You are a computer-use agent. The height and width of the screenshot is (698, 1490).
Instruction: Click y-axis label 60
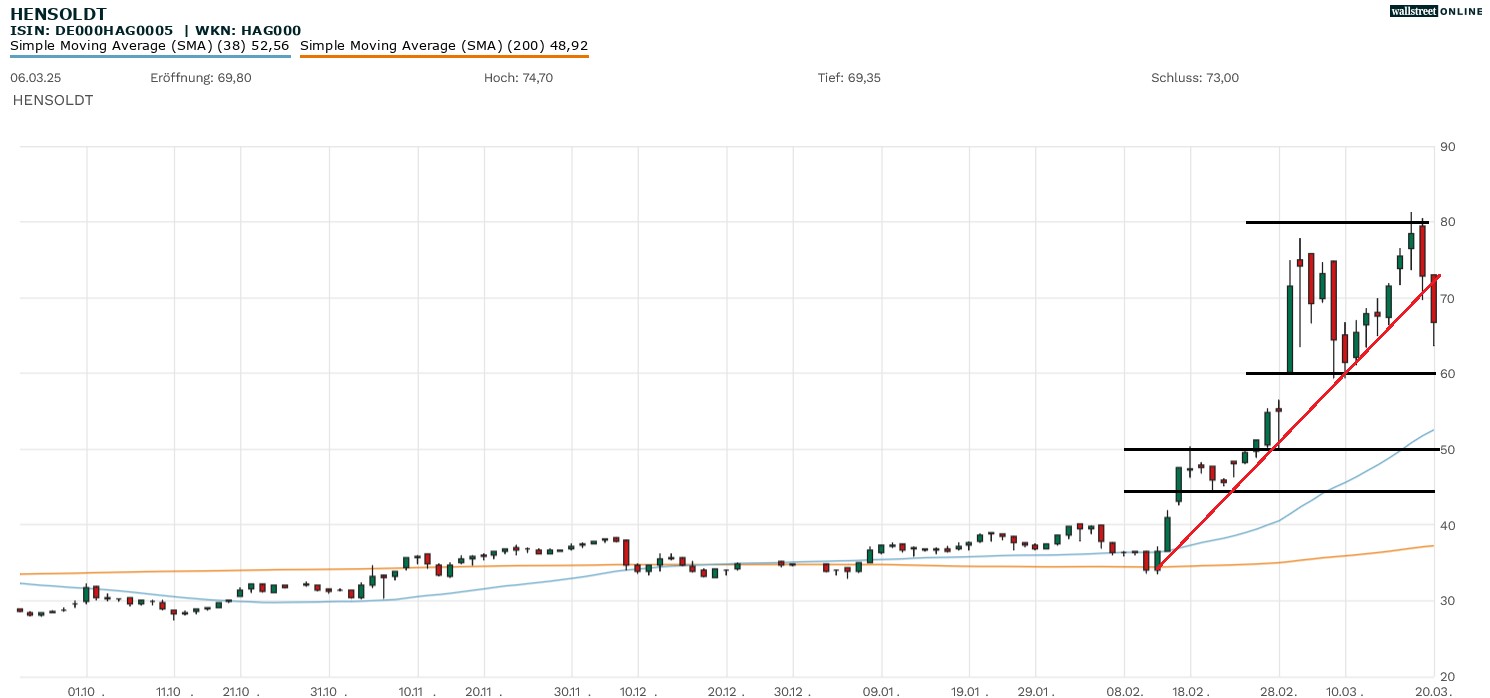pyautogui.click(x=1447, y=374)
